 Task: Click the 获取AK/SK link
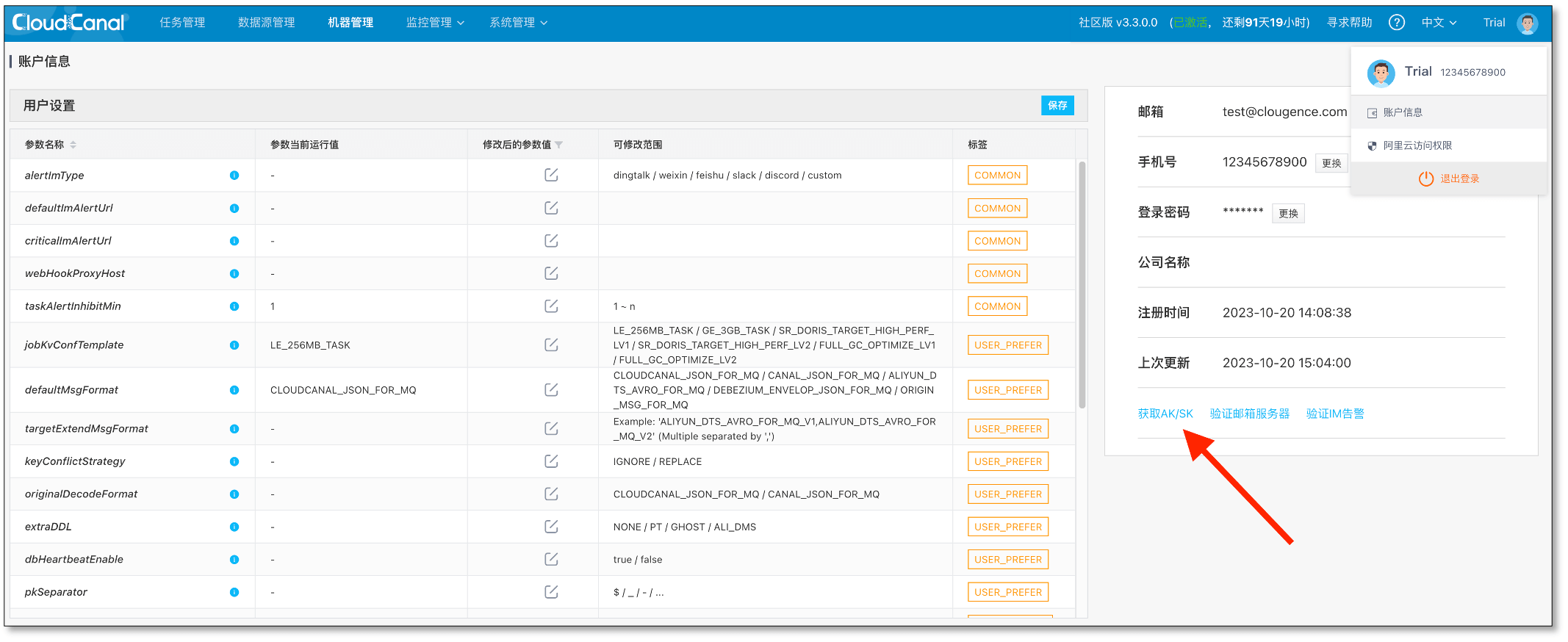[1165, 414]
